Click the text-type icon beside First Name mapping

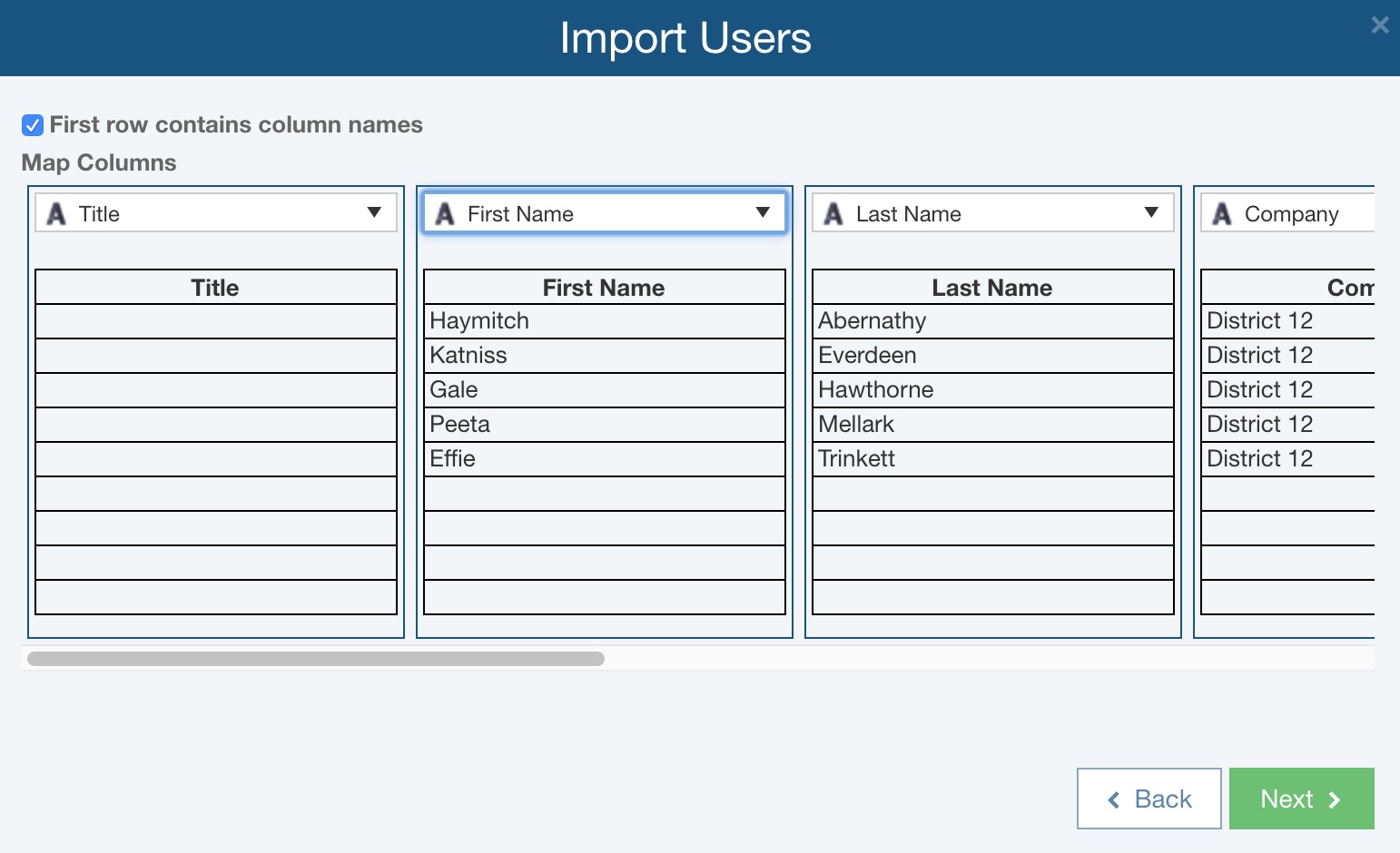pyautogui.click(x=445, y=213)
